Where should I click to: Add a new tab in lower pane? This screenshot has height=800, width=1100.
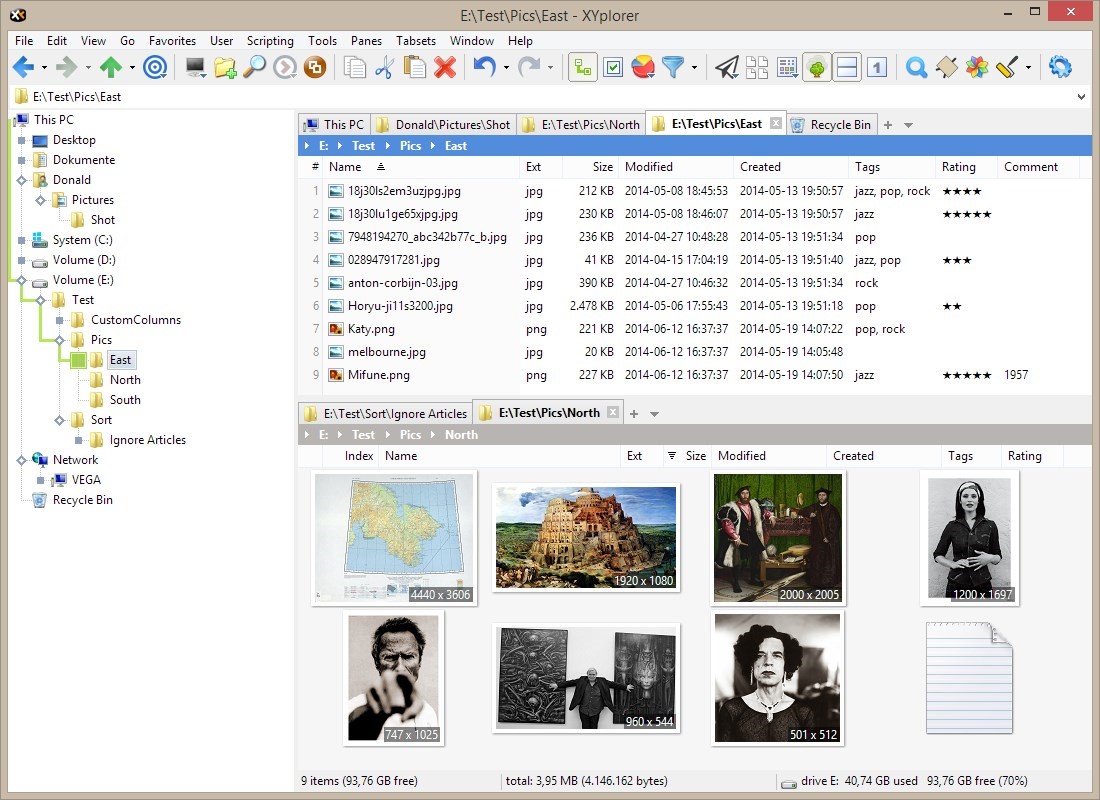[x=634, y=414]
